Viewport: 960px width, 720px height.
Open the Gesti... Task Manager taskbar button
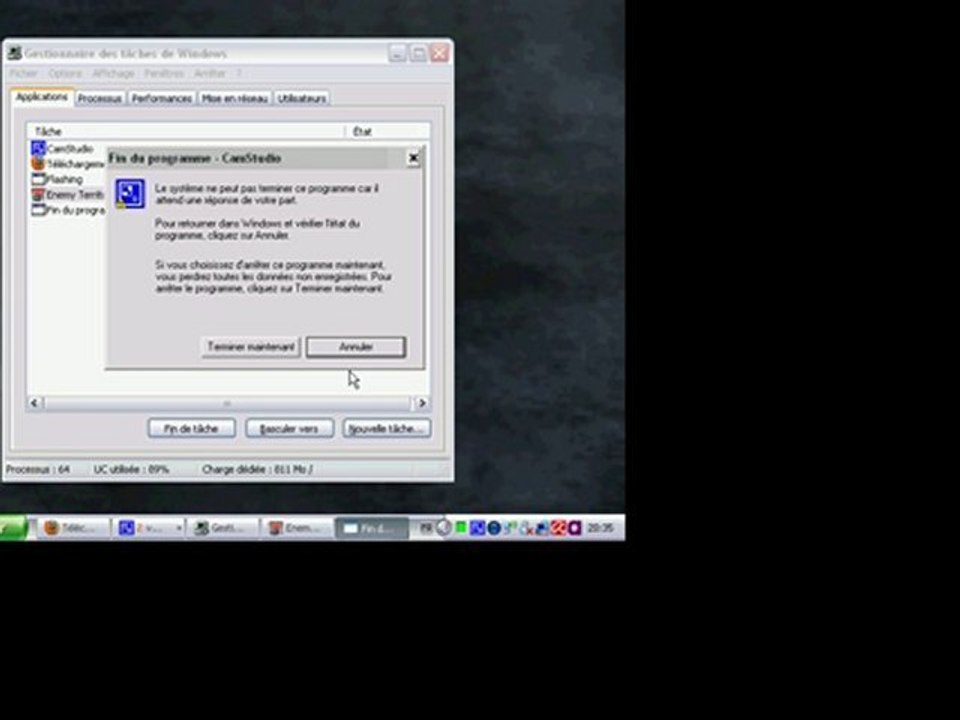click(x=223, y=528)
